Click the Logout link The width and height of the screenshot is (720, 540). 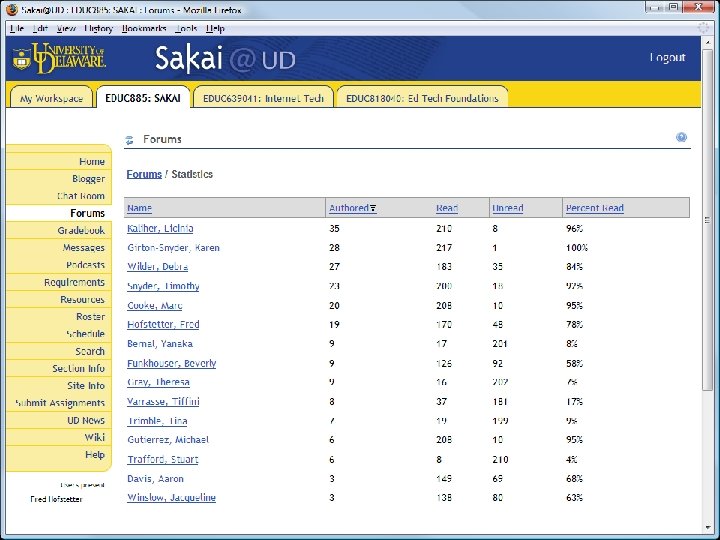pos(667,57)
